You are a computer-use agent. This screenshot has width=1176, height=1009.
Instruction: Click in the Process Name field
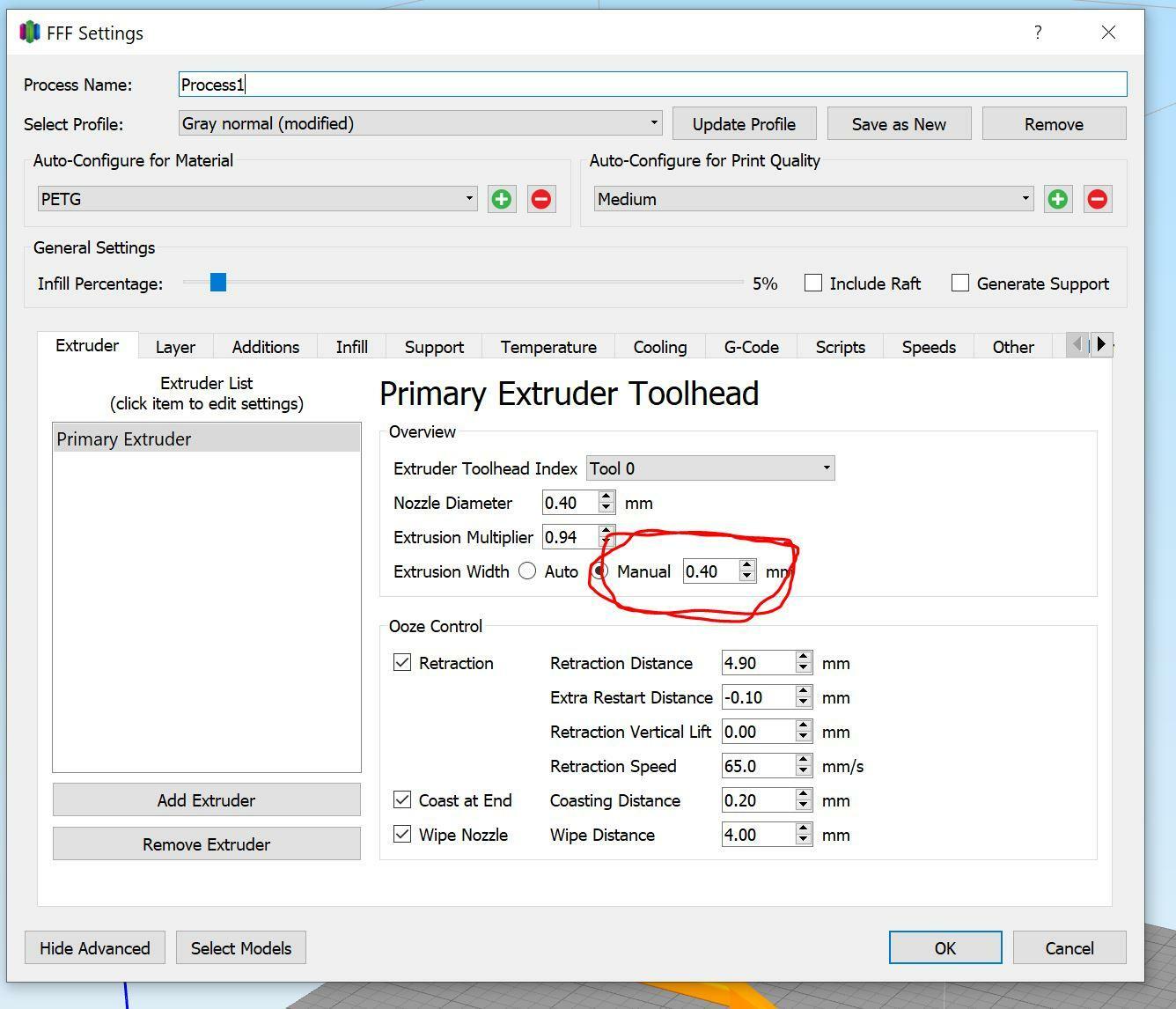[x=652, y=85]
